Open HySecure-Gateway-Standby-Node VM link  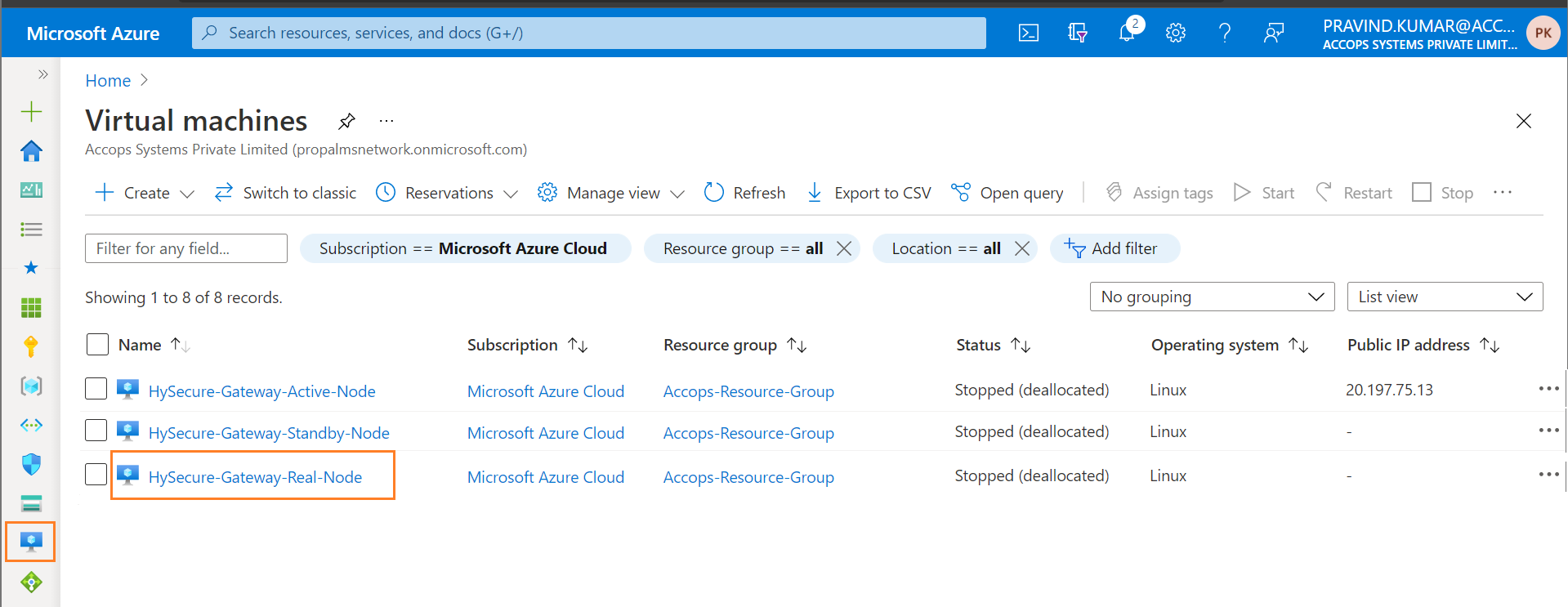269,433
